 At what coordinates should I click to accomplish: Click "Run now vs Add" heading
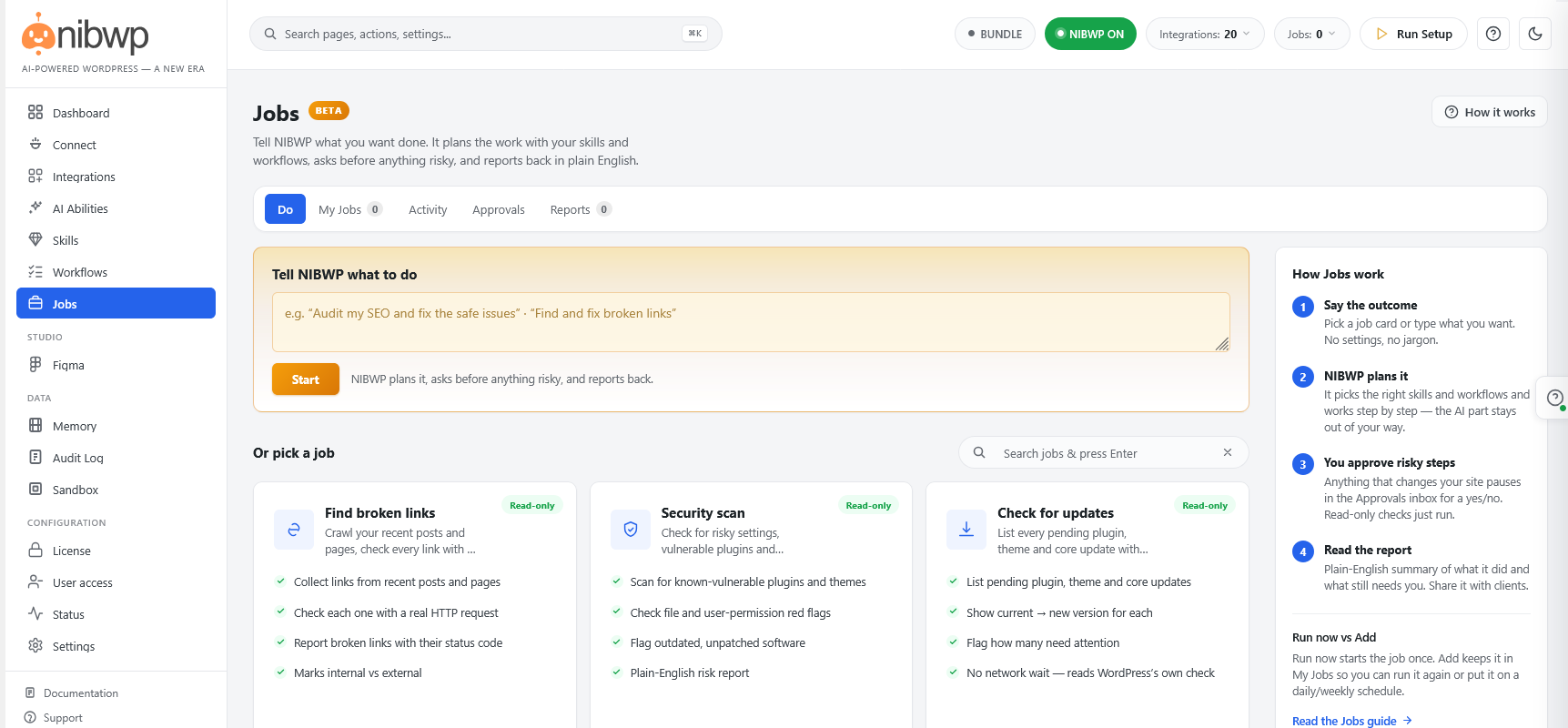[x=1334, y=637]
